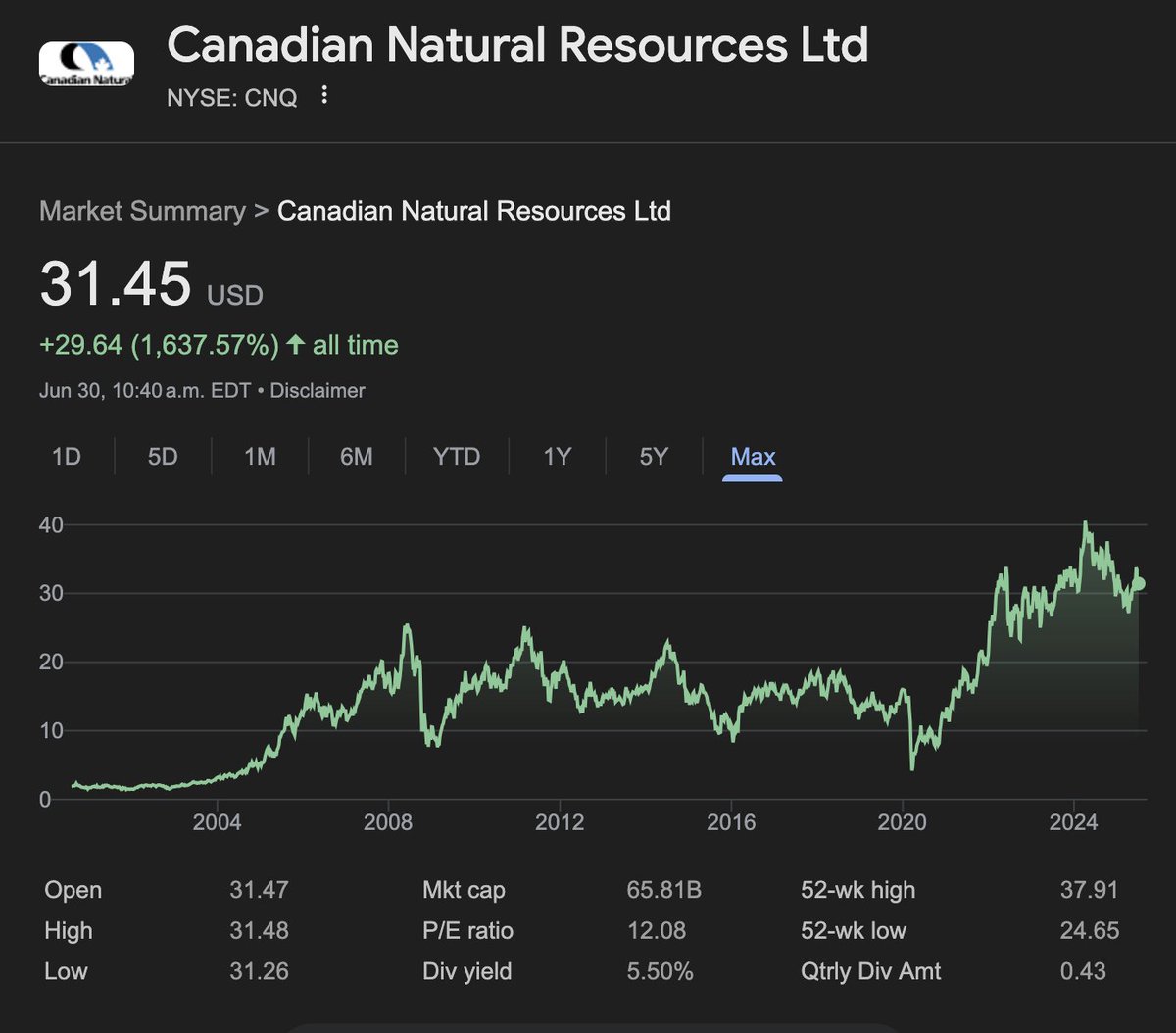Click the 2004 label on chart axis
This screenshot has width=1176, height=1033.
(217, 821)
